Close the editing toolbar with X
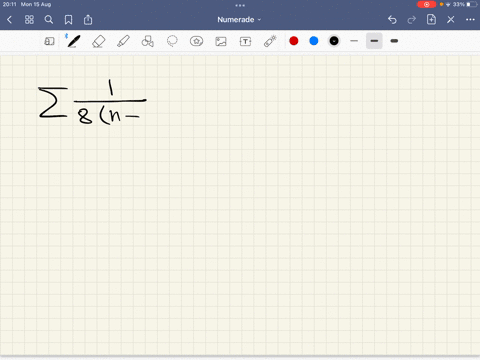This screenshot has width=480, height=360. point(451,20)
